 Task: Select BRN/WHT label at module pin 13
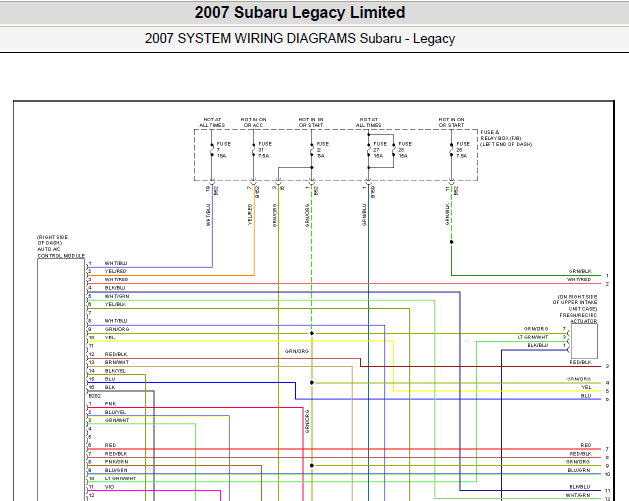[117, 362]
